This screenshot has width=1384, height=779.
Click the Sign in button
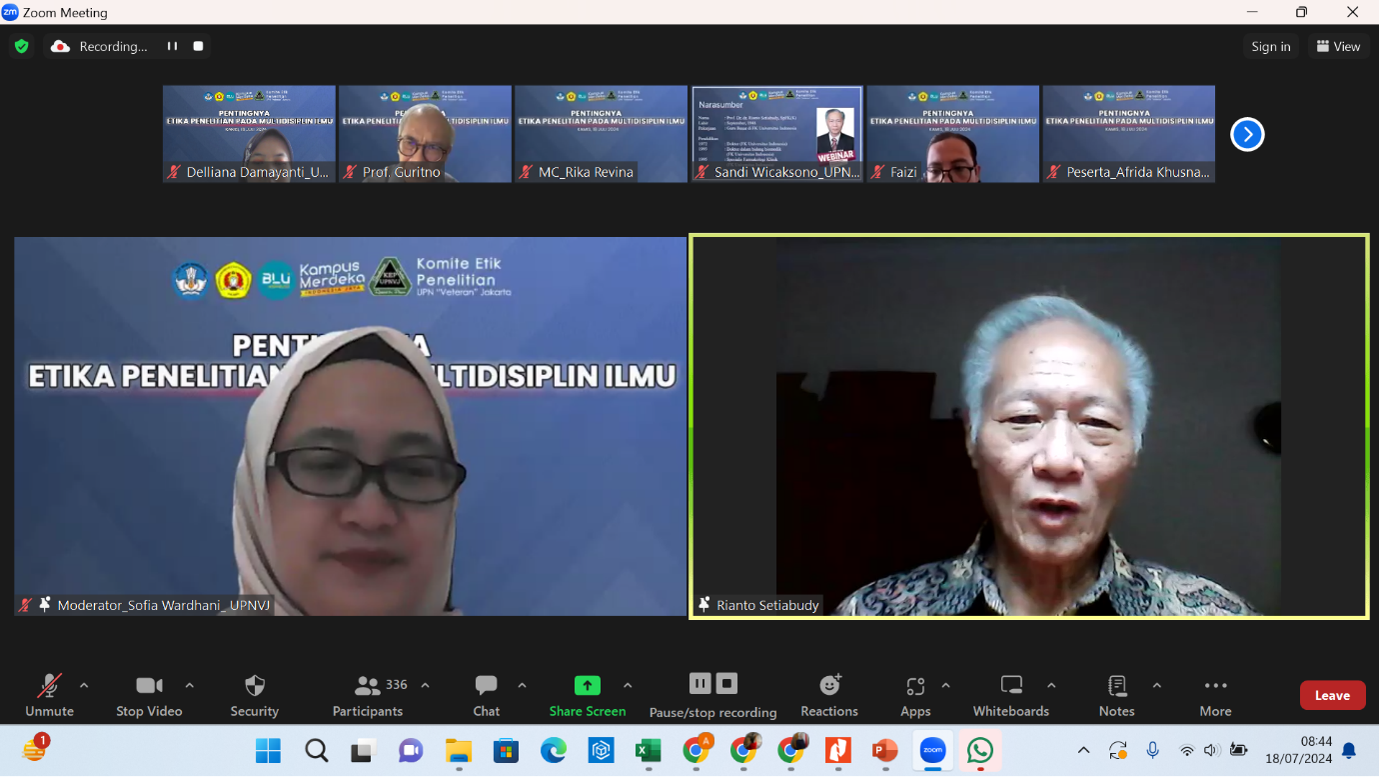pyautogui.click(x=1270, y=46)
